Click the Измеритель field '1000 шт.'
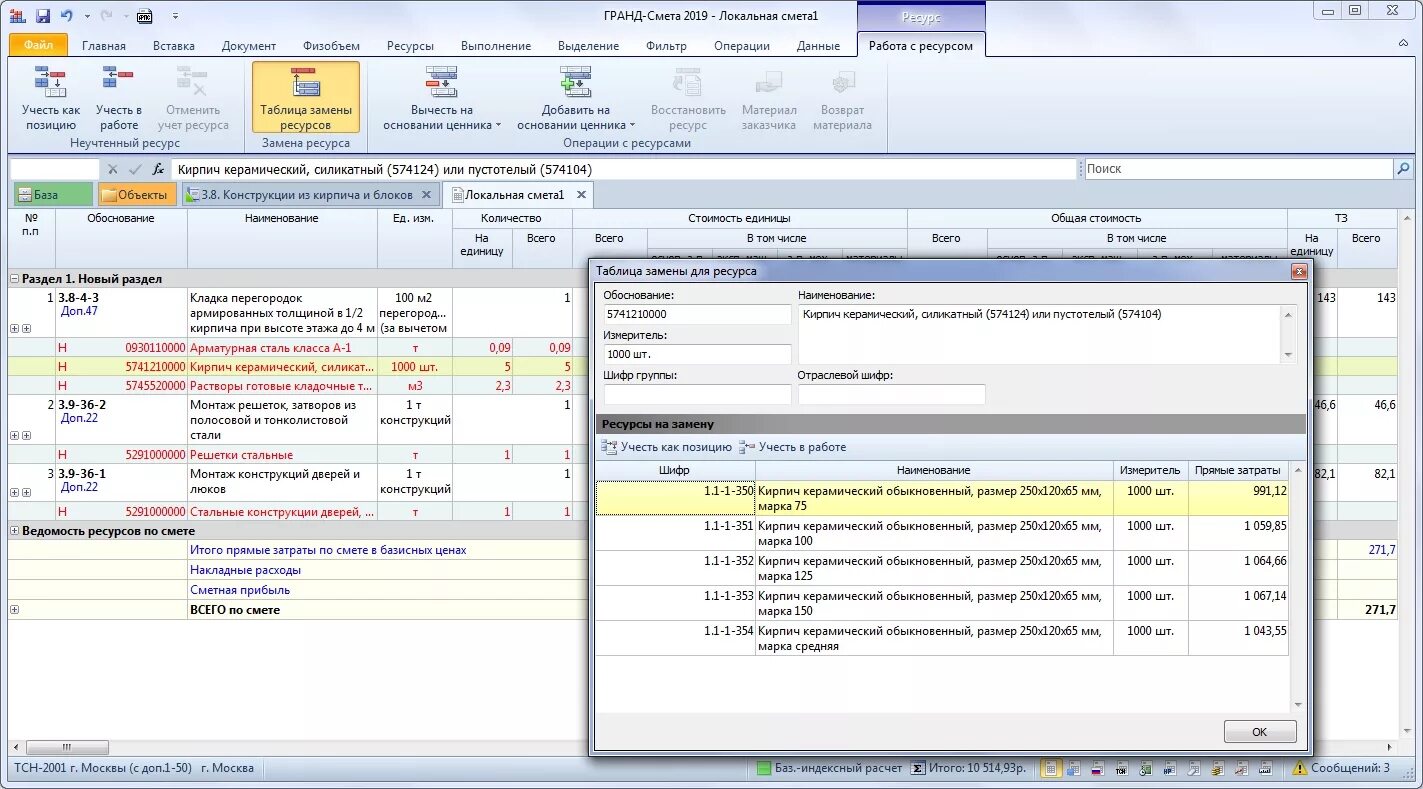1423x789 pixels. pos(697,354)
